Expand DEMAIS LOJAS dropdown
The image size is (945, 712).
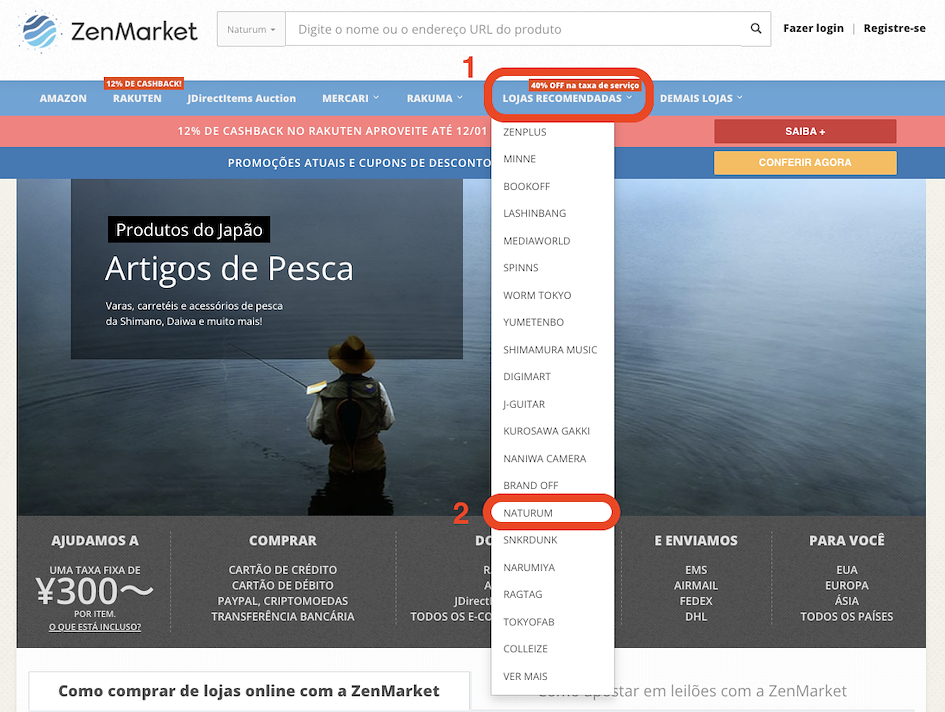[701, 98]
